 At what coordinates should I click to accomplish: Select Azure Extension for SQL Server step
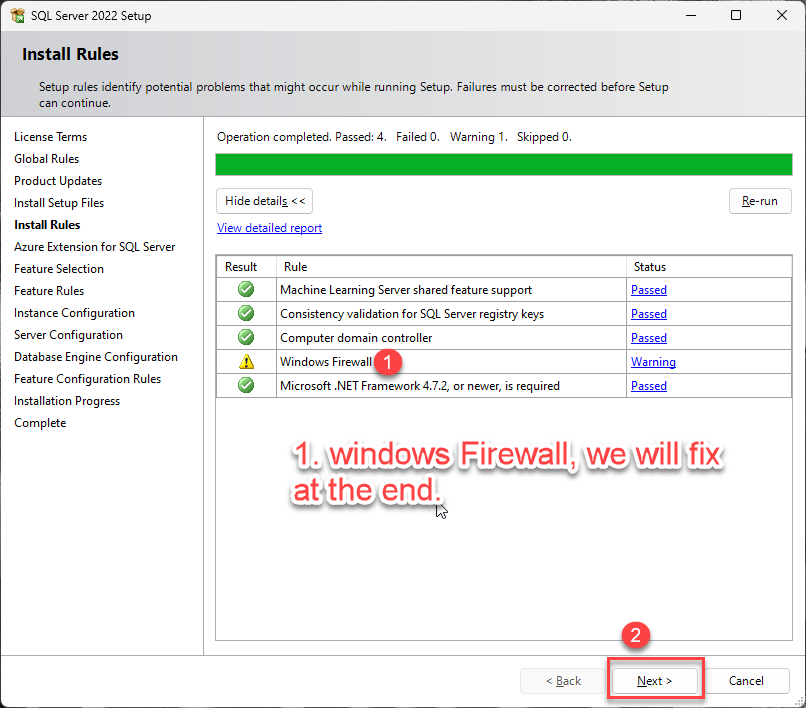pos(94,247)
